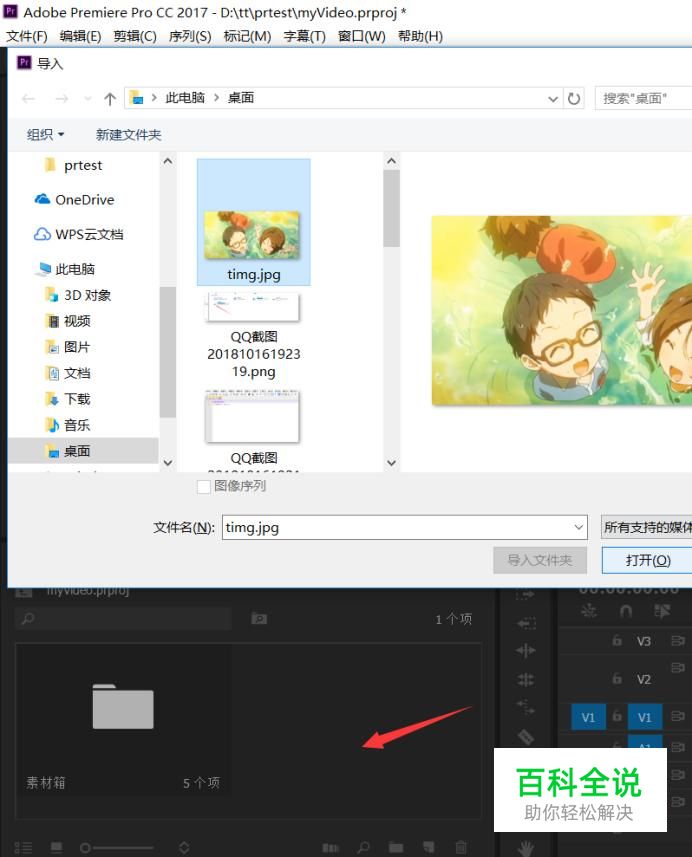Toggle V3 track targeting

644,641
